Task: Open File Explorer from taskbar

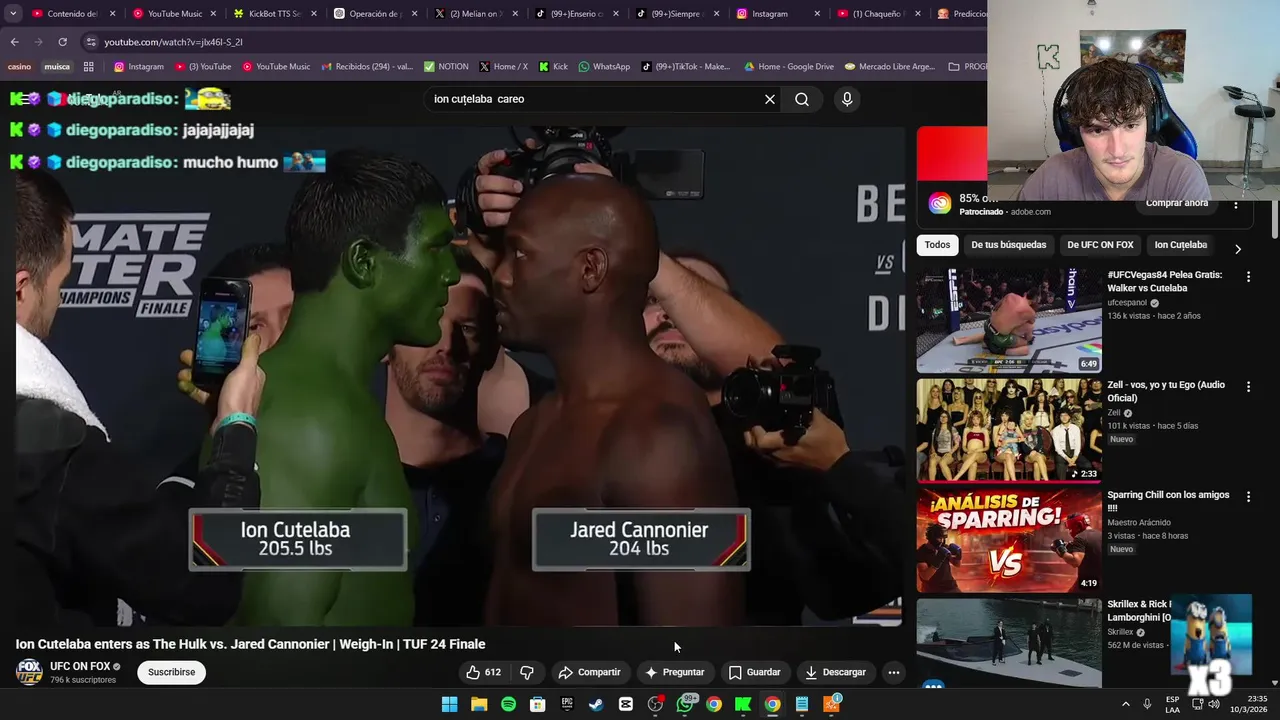Action: click(479, 704)
